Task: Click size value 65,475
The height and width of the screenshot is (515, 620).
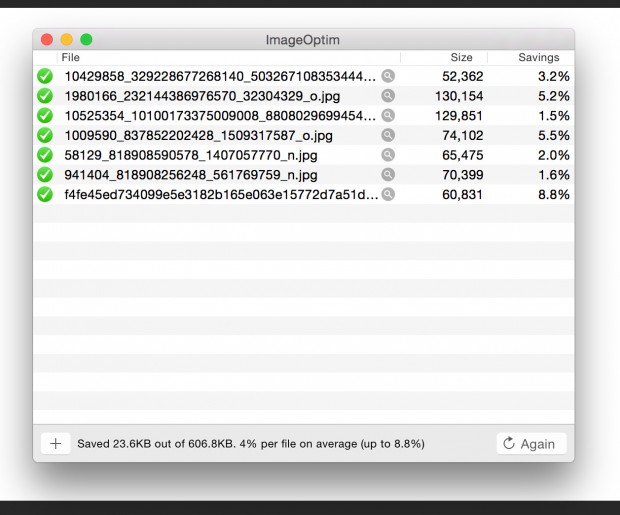Action: [x=463, y=155]
